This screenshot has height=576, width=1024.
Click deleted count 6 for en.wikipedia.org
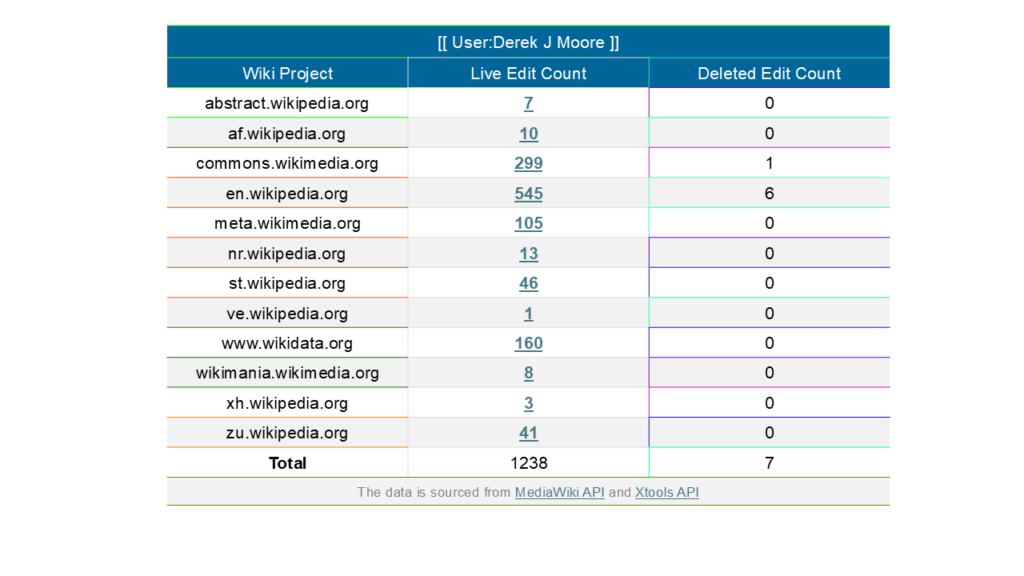tap(769, 193)
